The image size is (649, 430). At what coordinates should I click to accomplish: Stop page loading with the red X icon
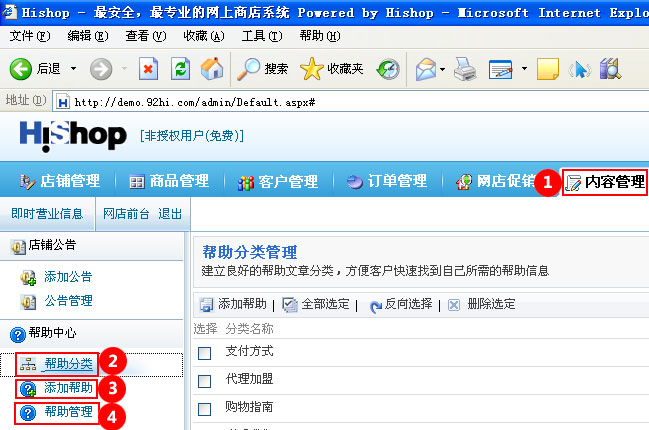(x=148, y=69)
